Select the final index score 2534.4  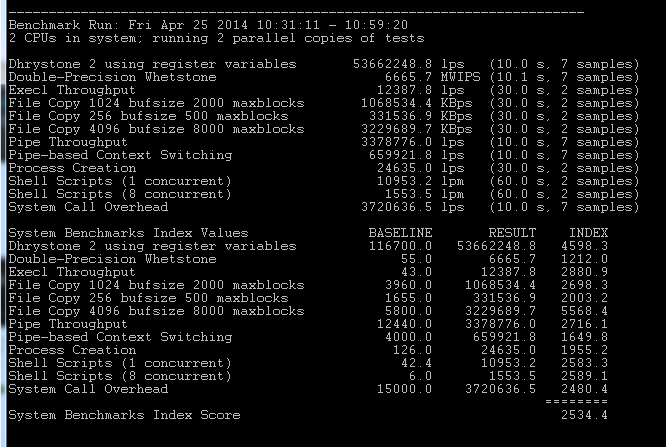584,415
